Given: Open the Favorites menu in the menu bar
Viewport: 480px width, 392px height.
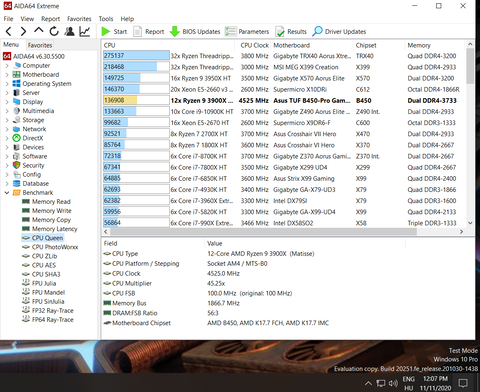Looking at the screenshot, I should 79,19.
